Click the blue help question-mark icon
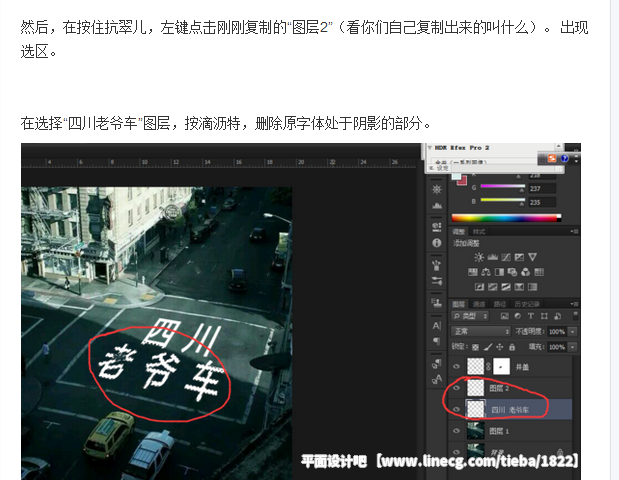This screenshot has width=619, height=480. tap(565, 158)
